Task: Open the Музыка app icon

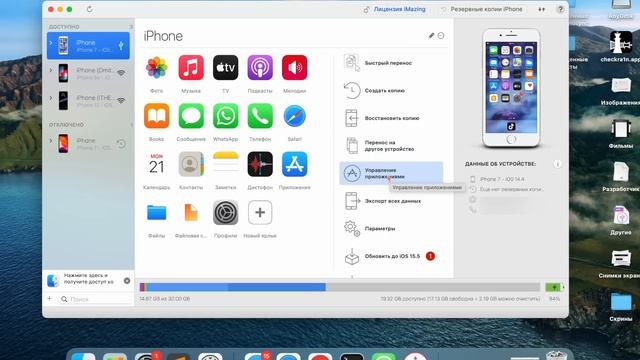Action: click(x=191, y=68)
